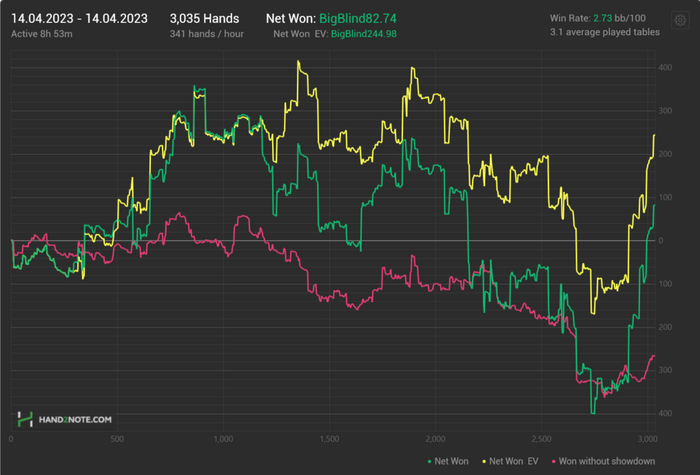Viewport: 700px width, 475px height.
Task: Click the 1,000 hands x-axis label
Action: point(223,439)
